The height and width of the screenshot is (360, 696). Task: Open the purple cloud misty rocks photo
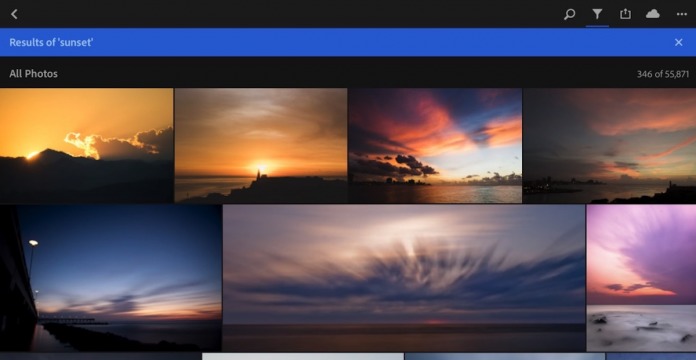click(x=641, y=278)
